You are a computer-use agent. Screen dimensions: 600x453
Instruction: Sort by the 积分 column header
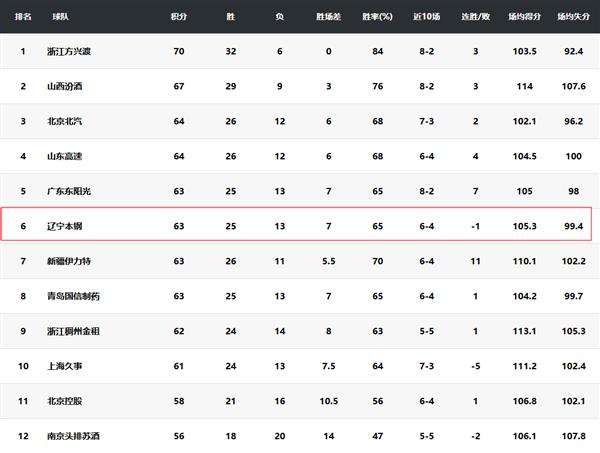point(178,17)
